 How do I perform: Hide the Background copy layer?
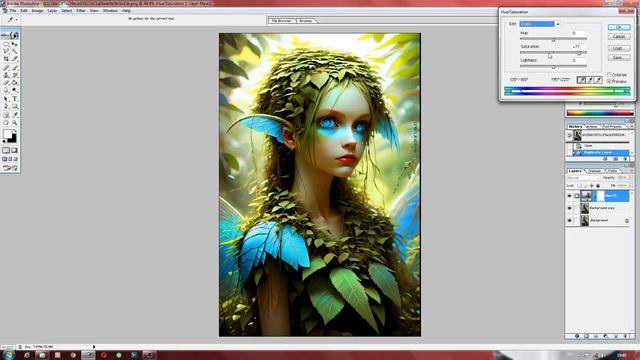point(569,208)
